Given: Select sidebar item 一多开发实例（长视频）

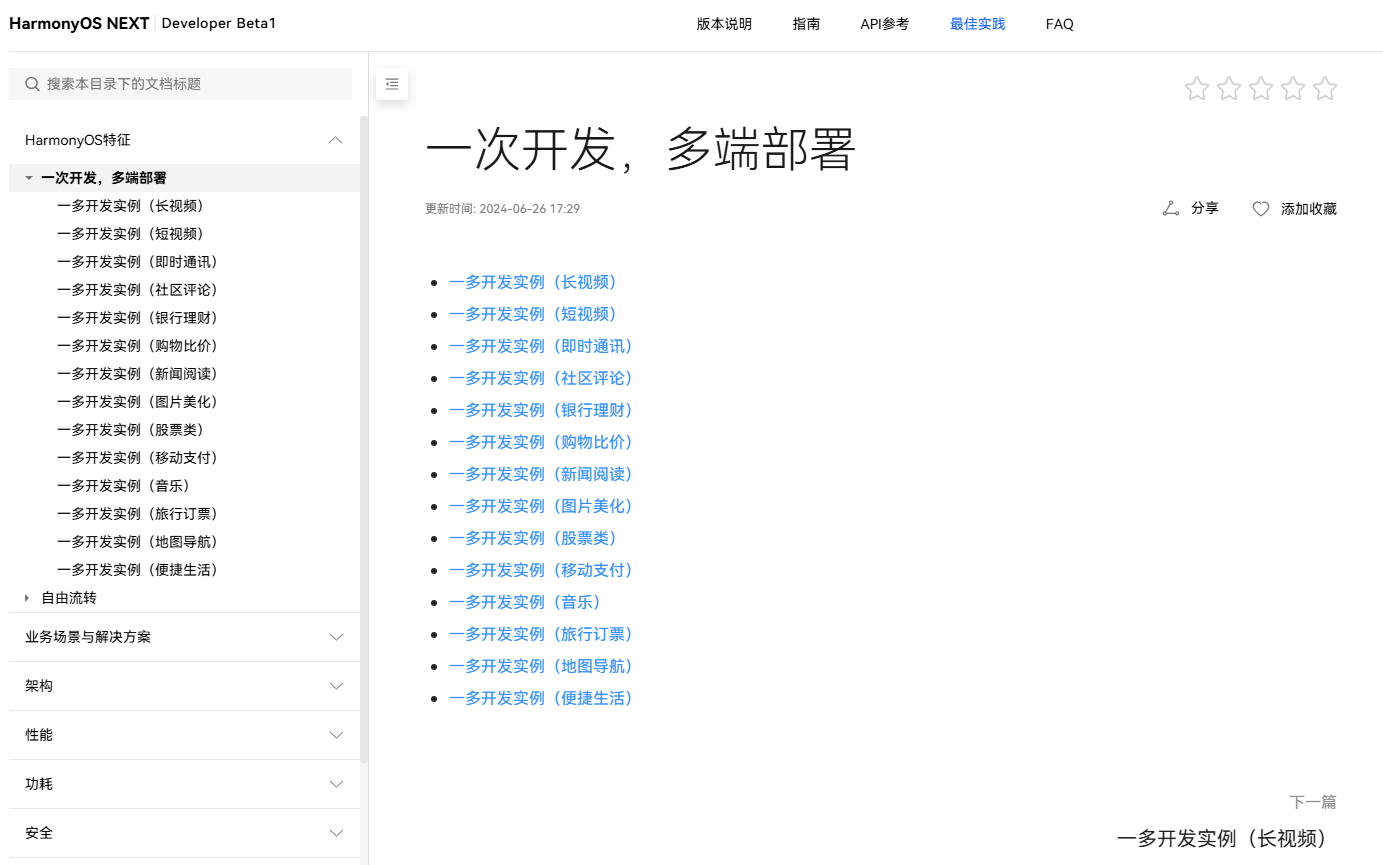Looking at the screenshot, I should pos(134,206).
